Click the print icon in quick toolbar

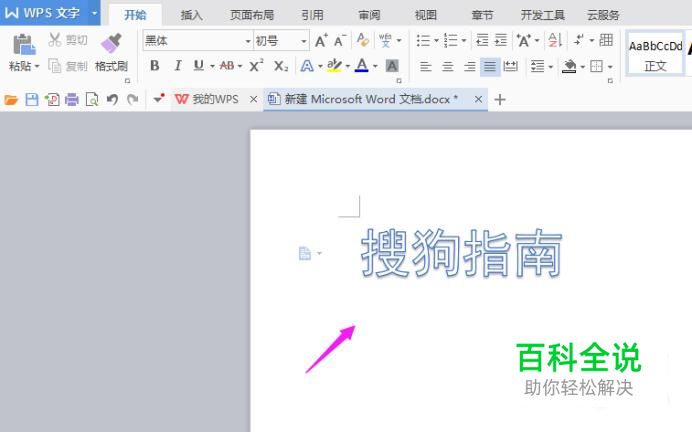71,100
